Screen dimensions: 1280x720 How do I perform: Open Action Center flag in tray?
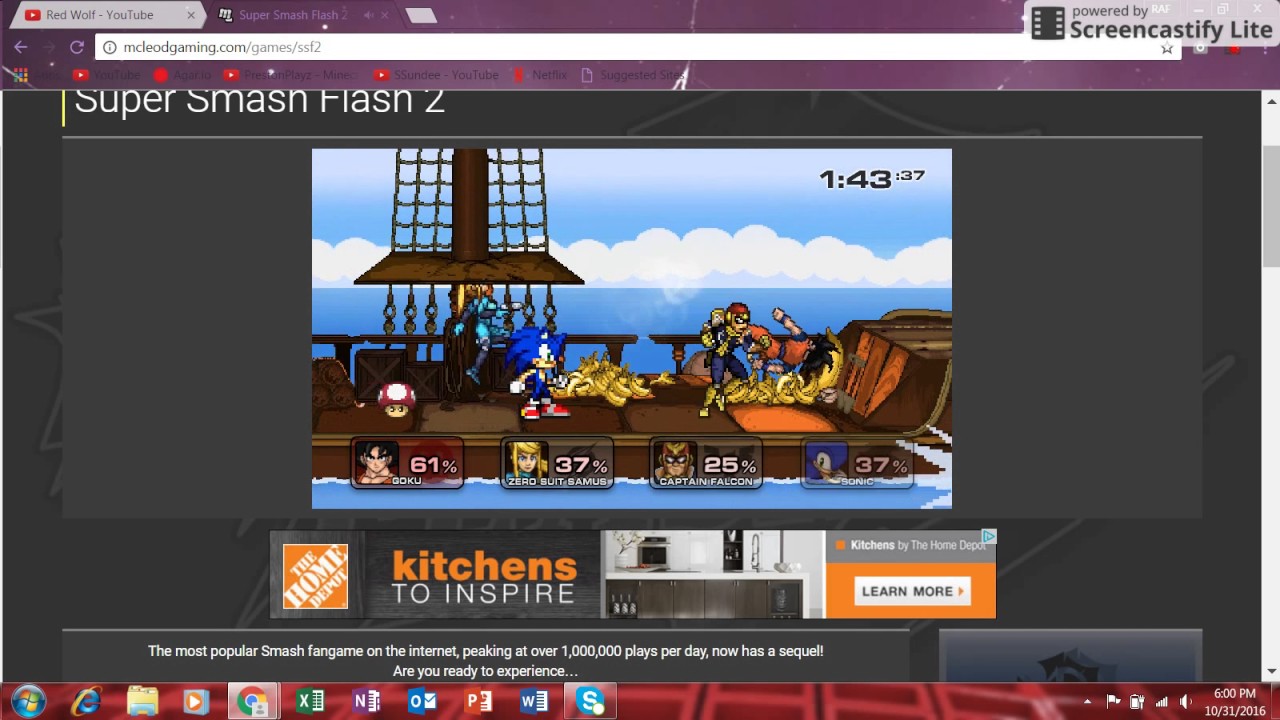pos(1113,701)
